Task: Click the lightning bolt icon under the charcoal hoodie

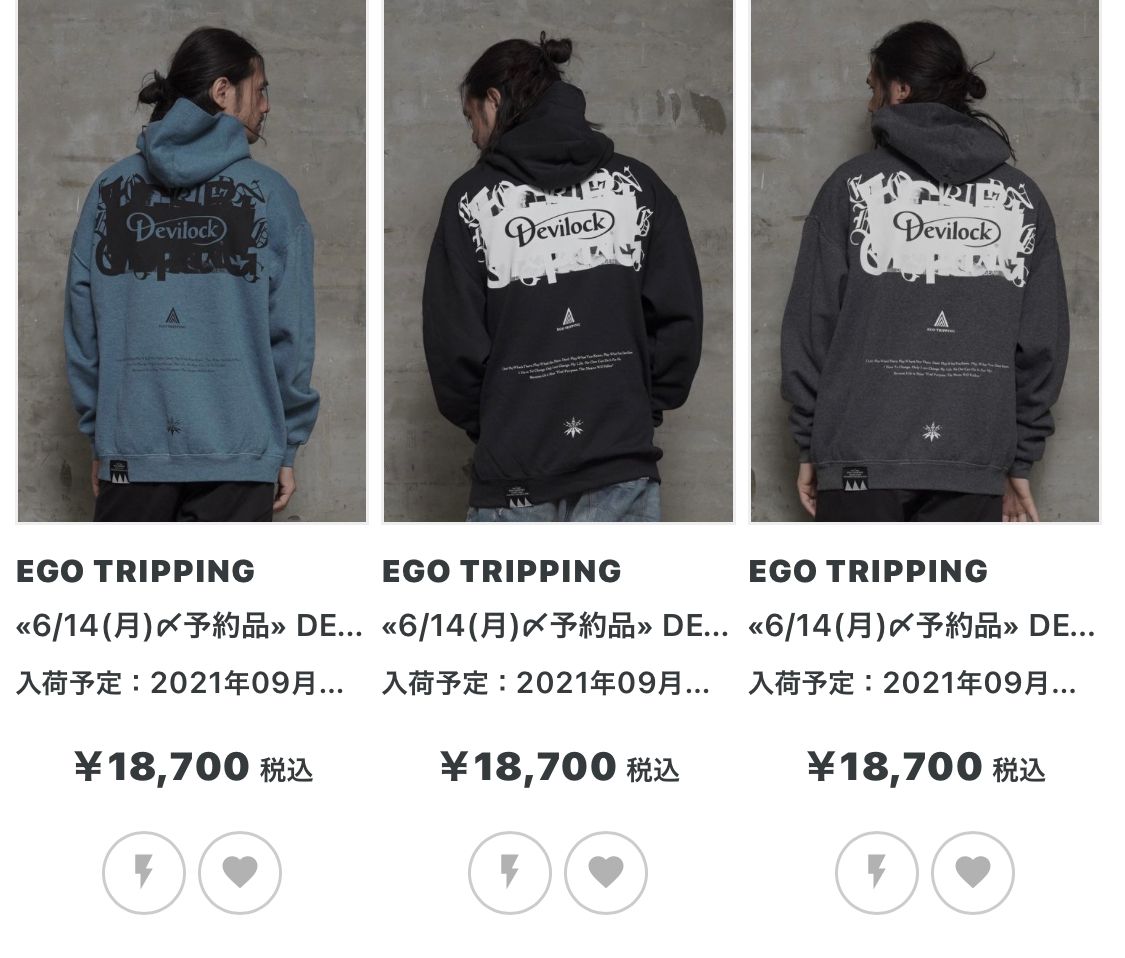Action: click(x=877, y=873)
